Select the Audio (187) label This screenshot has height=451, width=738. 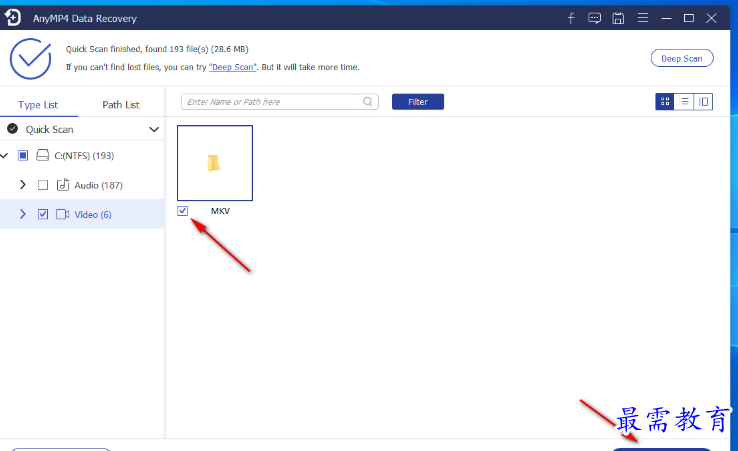pyautogui.click(x=98, y=185)
